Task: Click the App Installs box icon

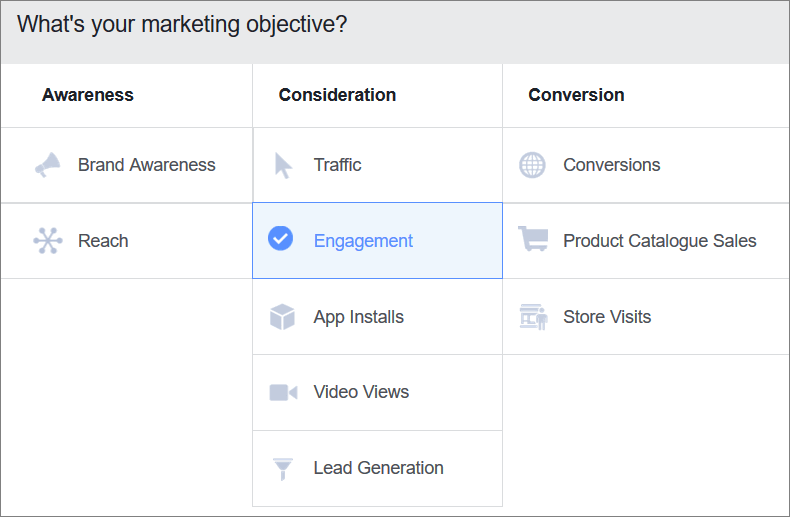Action: [x=282, y=316]
